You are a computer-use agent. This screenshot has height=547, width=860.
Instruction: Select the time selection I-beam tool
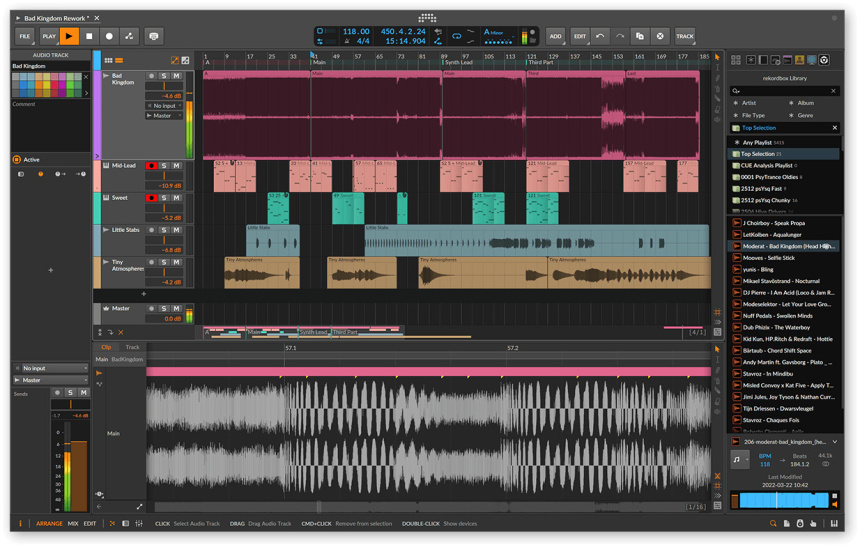click(x=717, y=67)
